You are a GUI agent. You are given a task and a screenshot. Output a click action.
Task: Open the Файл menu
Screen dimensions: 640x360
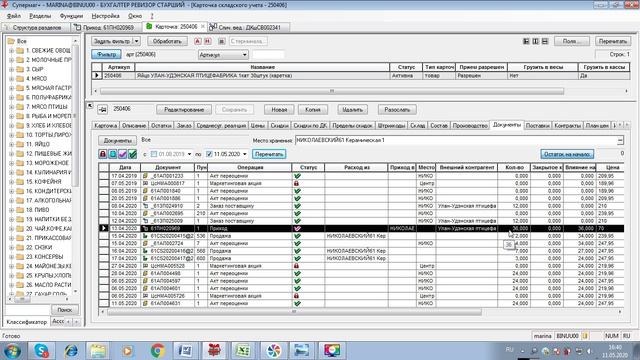coord(14,16)
